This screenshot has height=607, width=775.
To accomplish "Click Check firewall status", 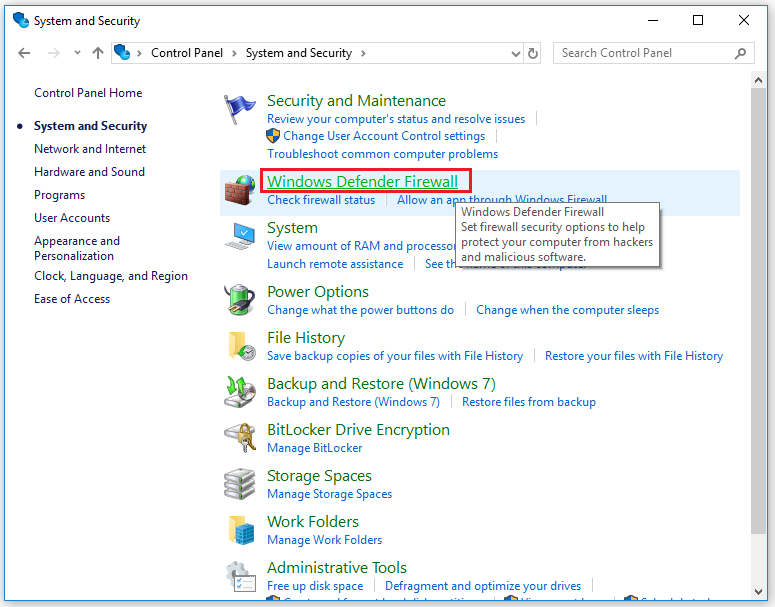I will click(x=321, y=200).
